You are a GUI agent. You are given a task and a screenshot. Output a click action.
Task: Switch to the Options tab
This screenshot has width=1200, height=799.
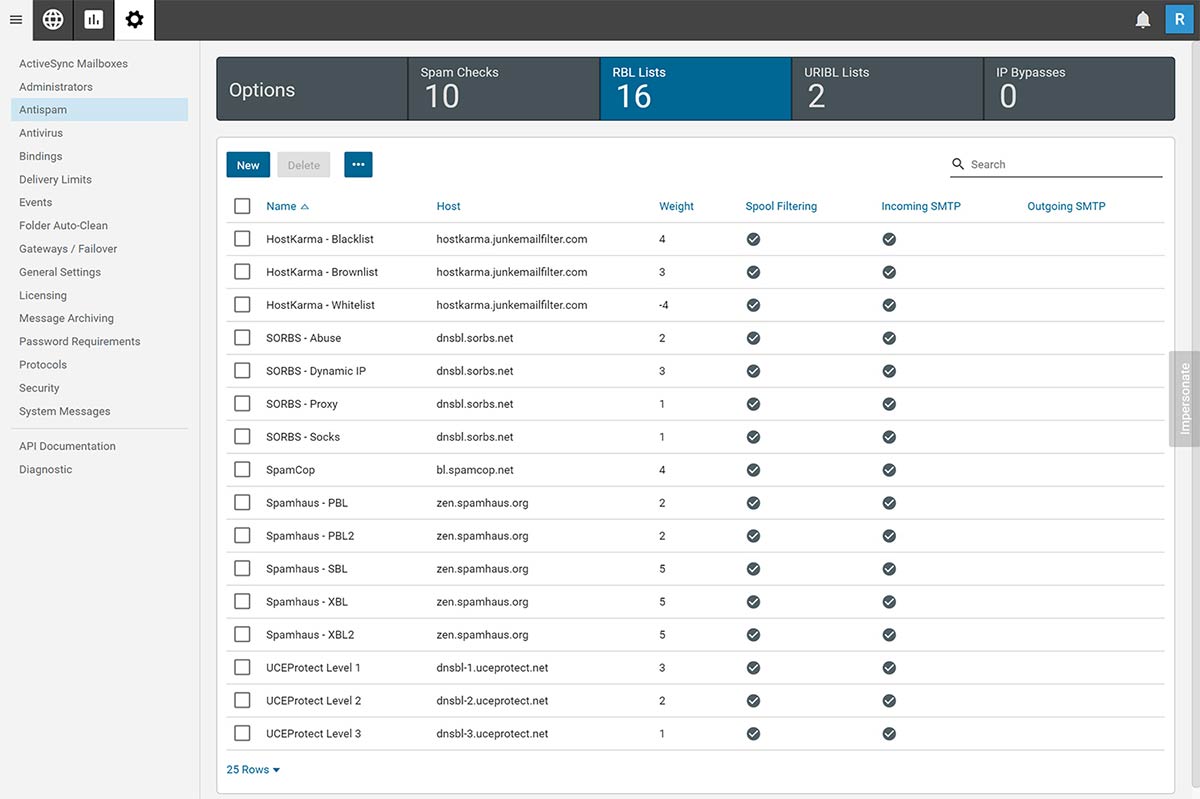(312, 89)
